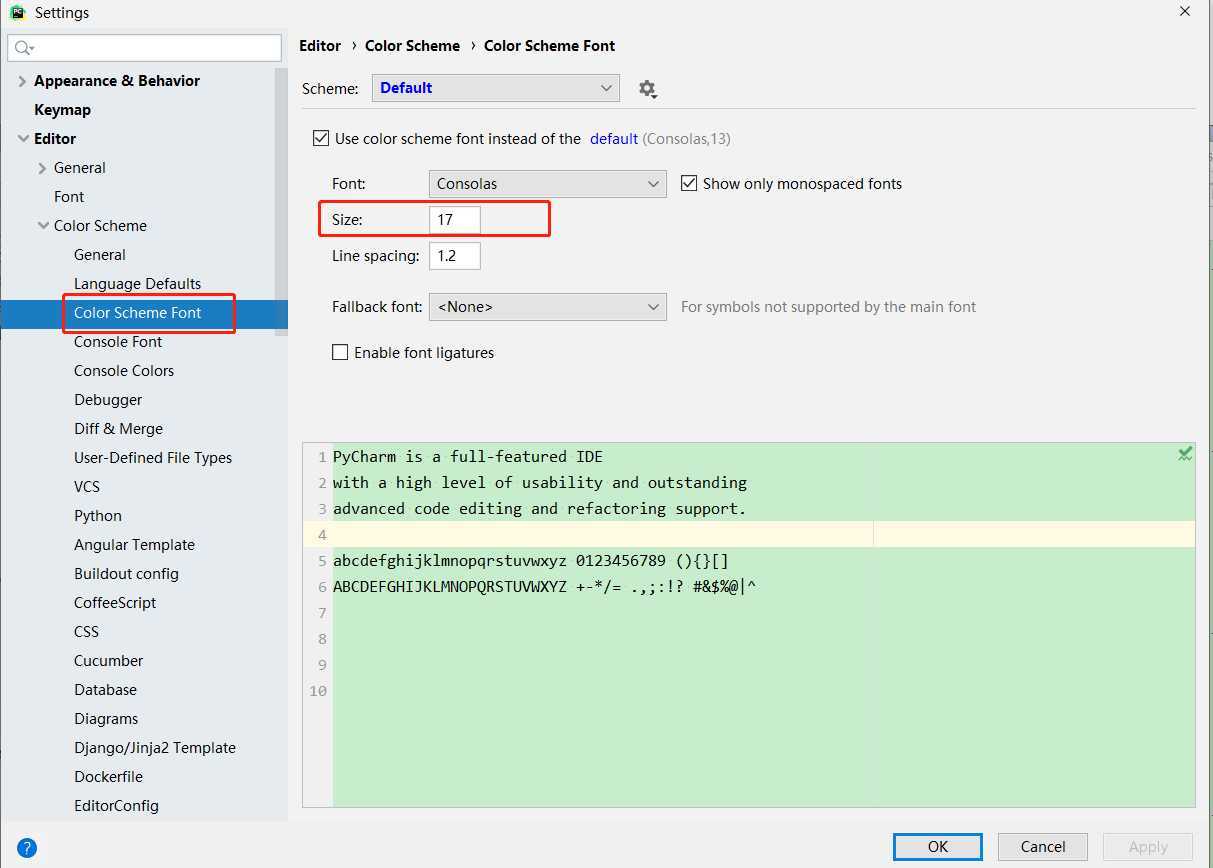Select EditorConfig item
The height and width of the screenshot is (868, 1213).
coord(116,806)
